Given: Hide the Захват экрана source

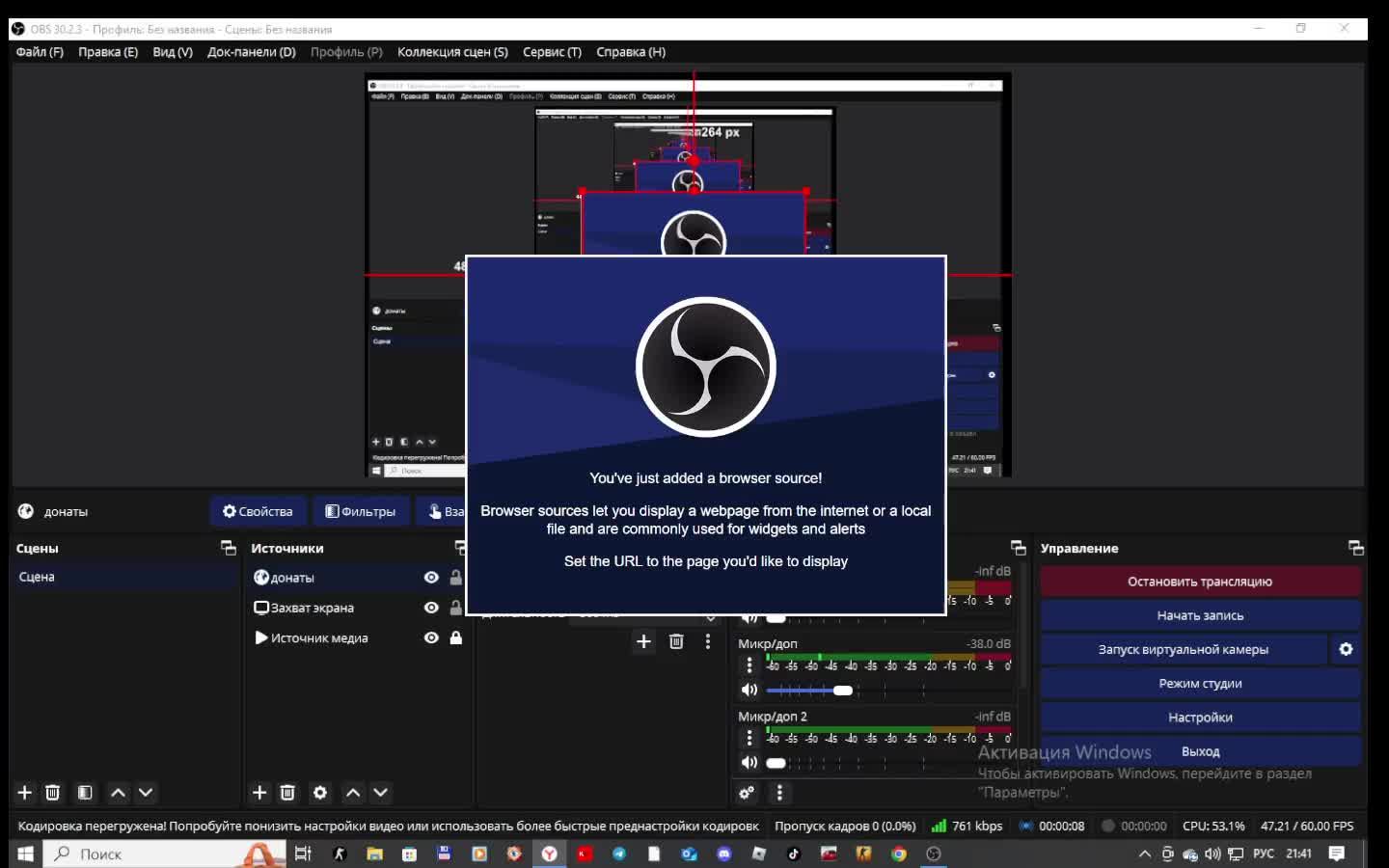Looking at the screenshot, I should tap(431, 608).
